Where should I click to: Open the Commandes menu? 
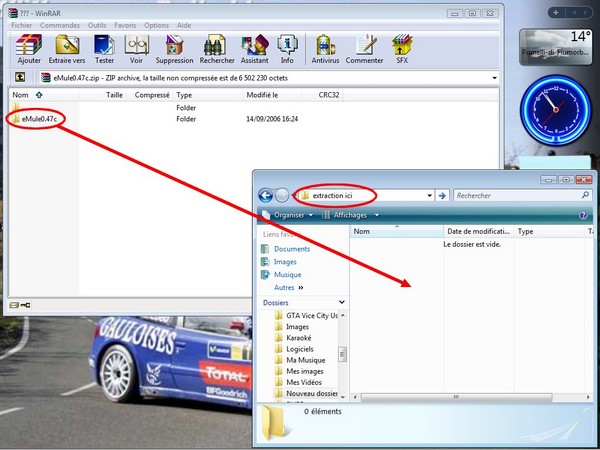coord(60,25)
